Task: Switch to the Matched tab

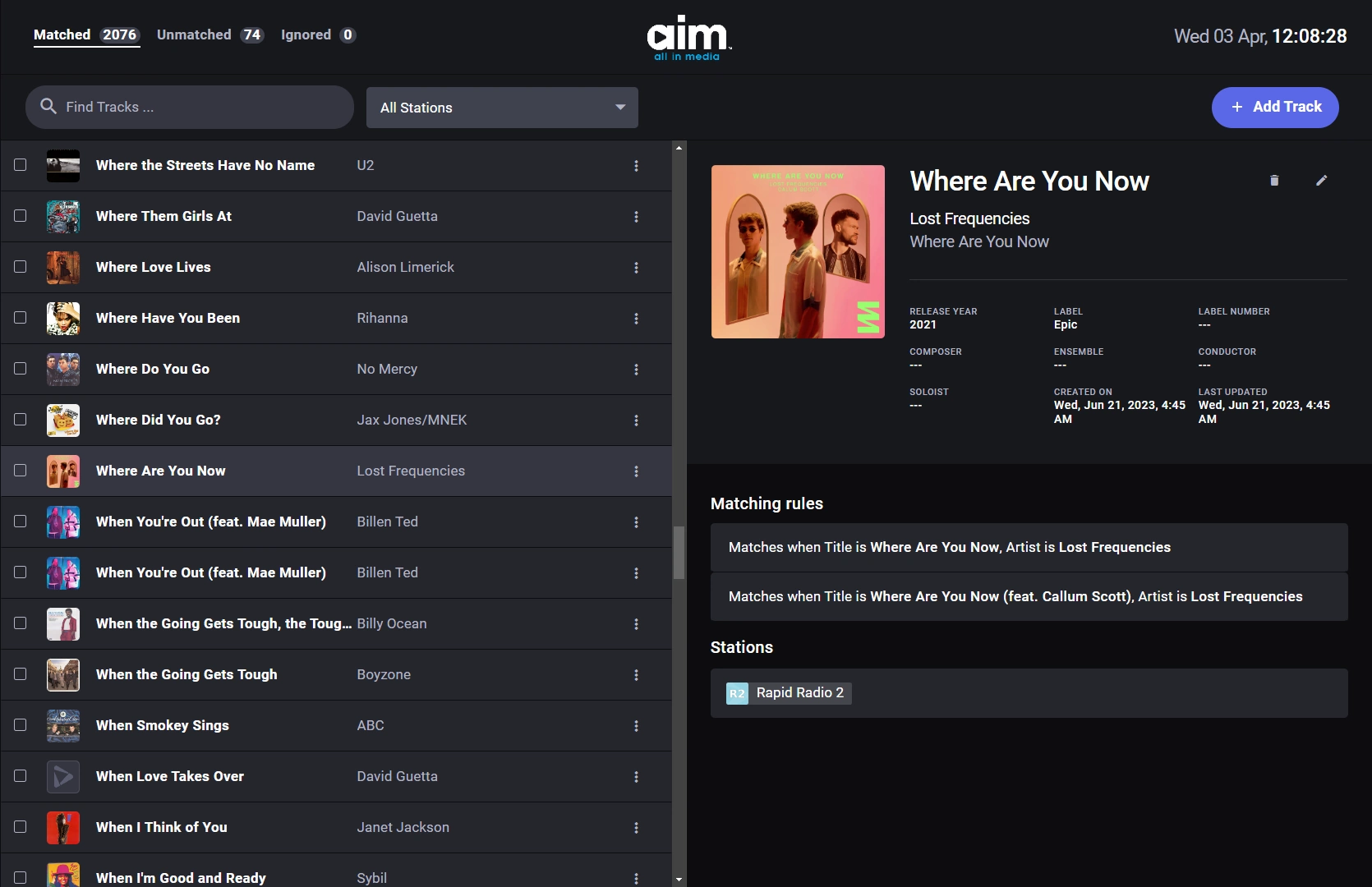Action: pos(86,34)
